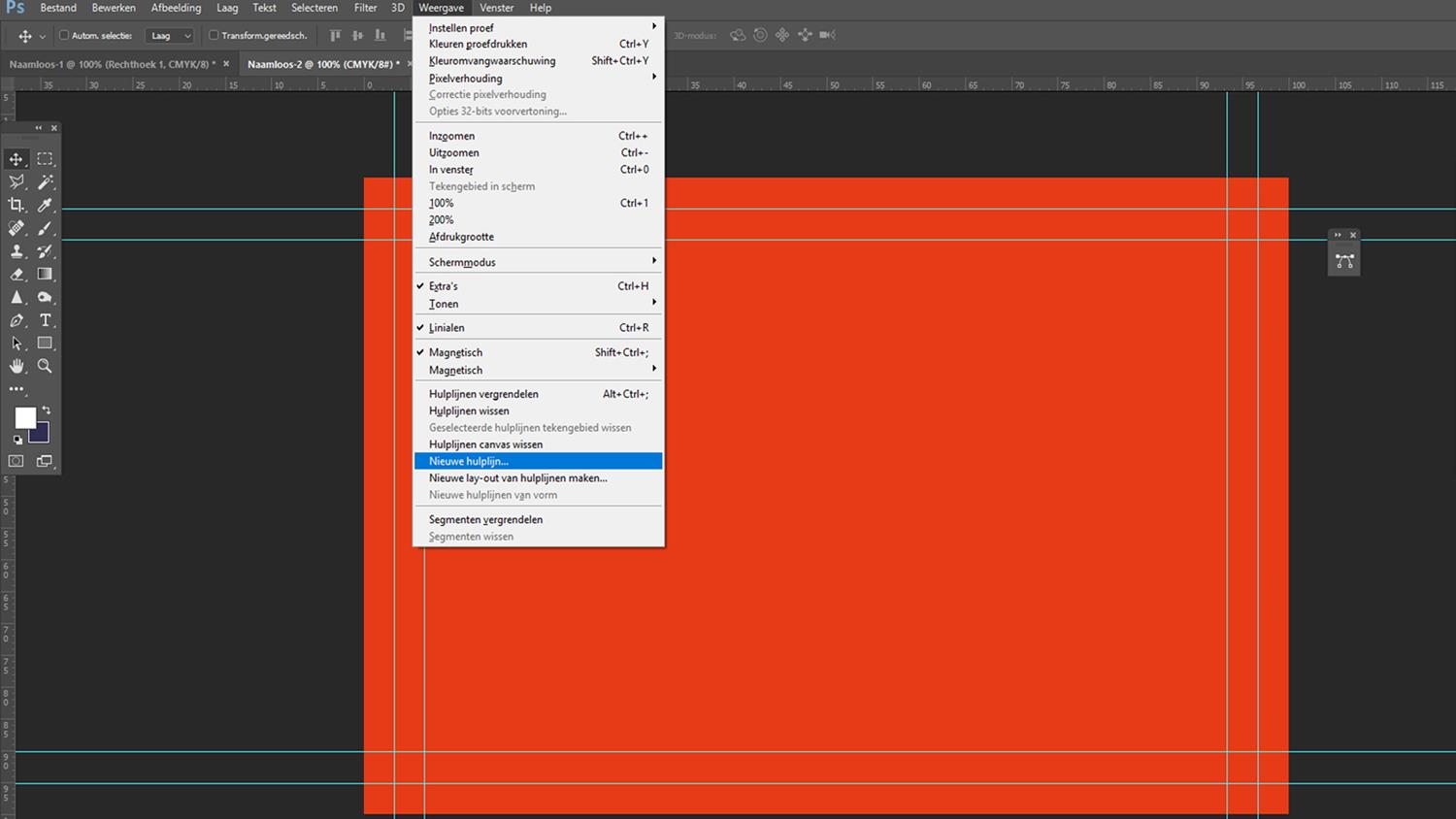1456x819 pixels.
Task: Select the Gradient tool
Action: (x=45, y=275)
